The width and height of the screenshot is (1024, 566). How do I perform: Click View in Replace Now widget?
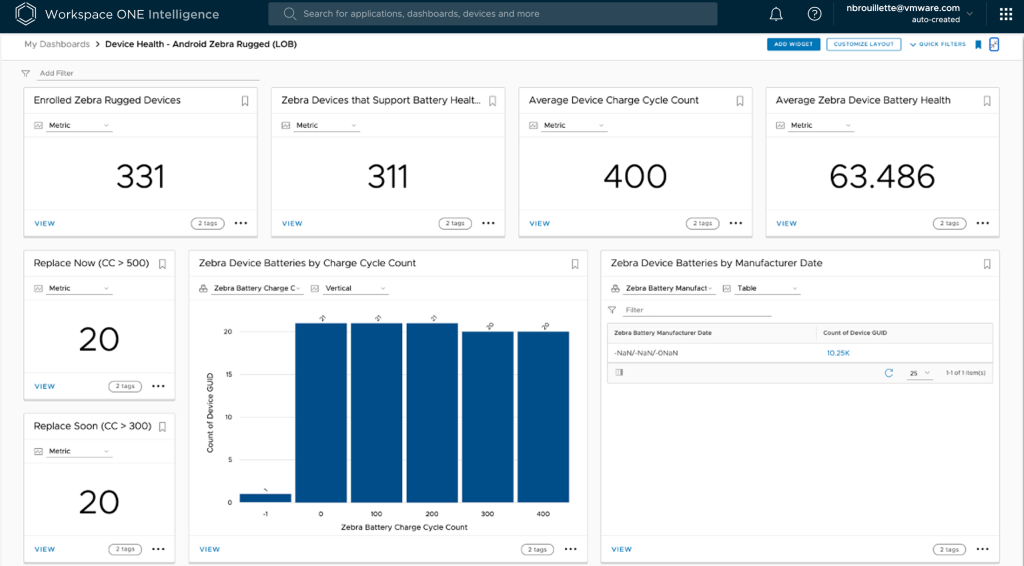[45, 386]
